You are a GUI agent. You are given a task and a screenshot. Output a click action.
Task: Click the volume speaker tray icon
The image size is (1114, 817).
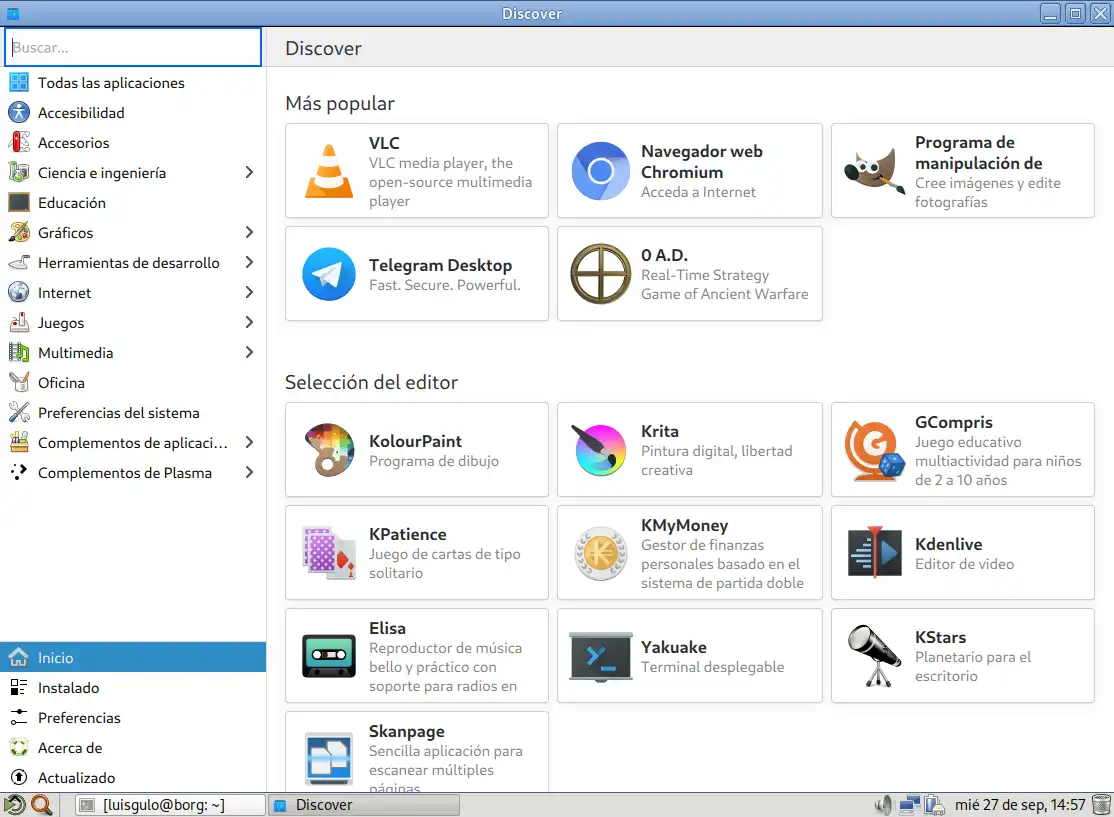point(883,805)
